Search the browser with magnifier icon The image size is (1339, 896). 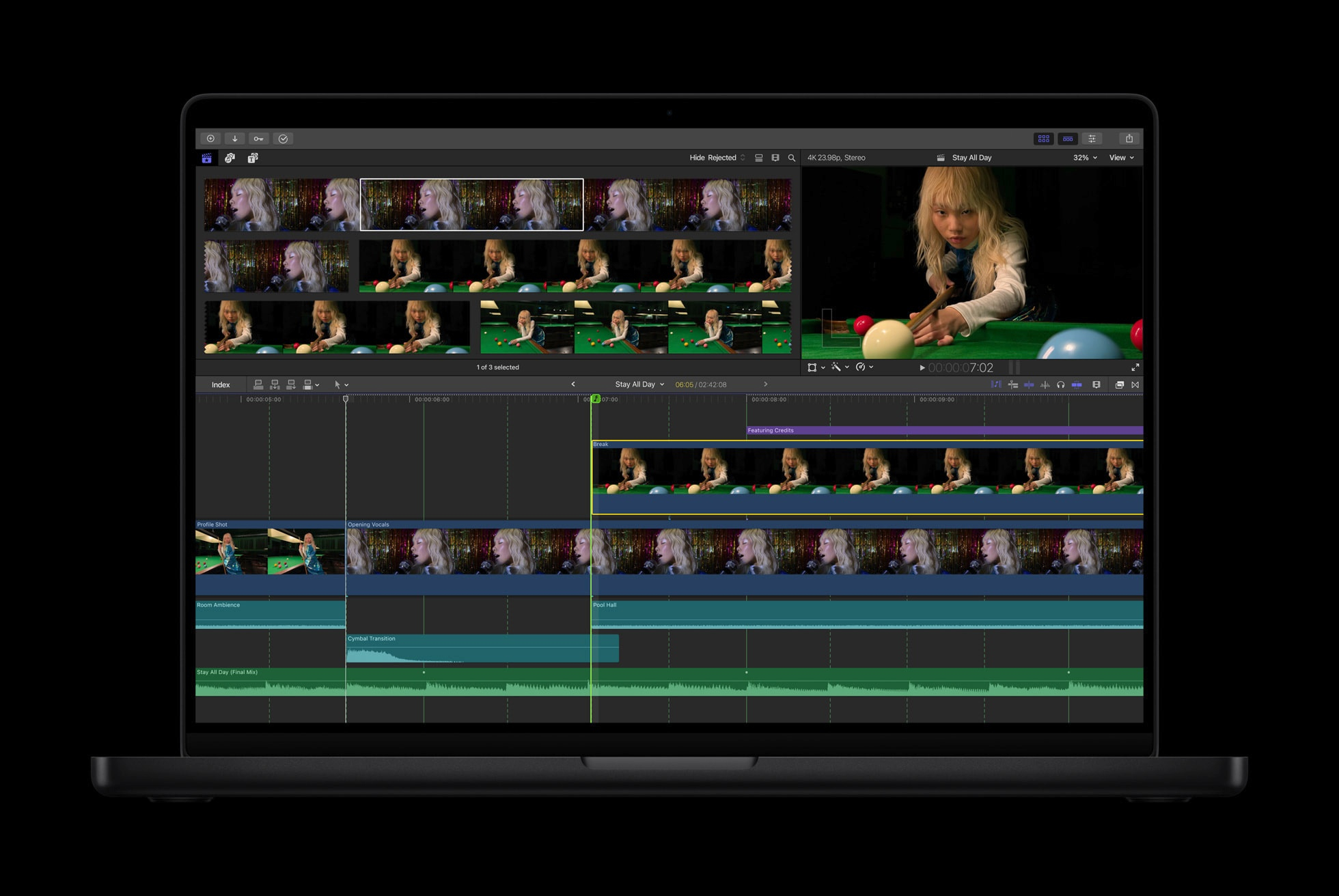click(792, 158)
